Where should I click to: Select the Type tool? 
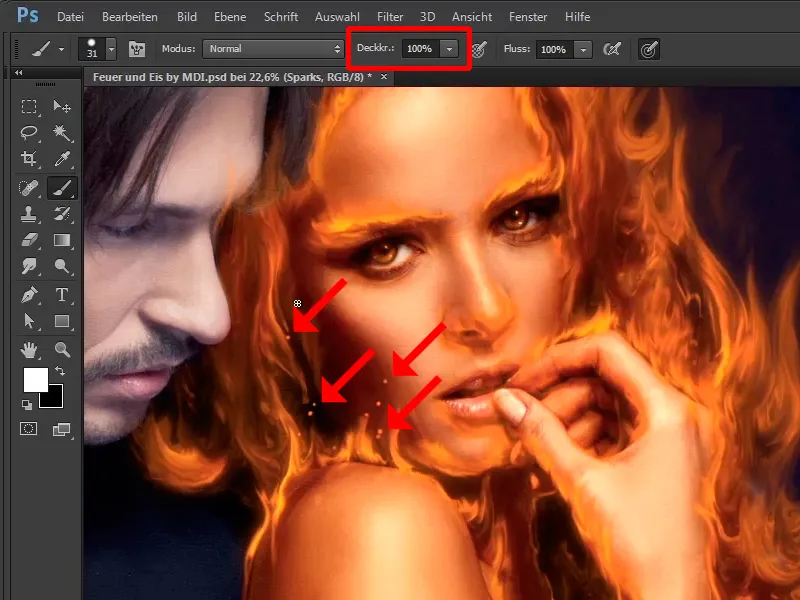pos(62,295)
